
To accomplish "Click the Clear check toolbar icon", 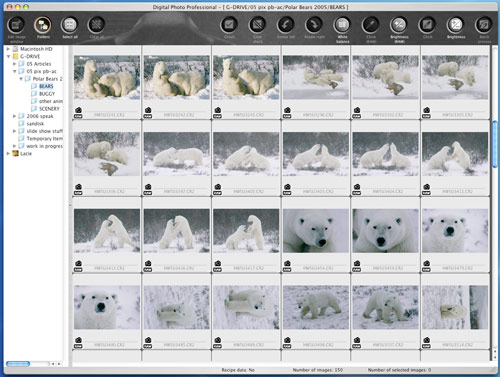I will pos(257,25).
